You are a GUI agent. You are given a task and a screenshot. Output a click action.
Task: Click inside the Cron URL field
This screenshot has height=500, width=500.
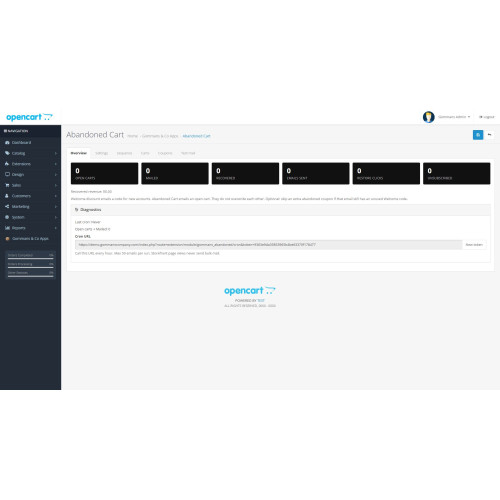point(268,245)
